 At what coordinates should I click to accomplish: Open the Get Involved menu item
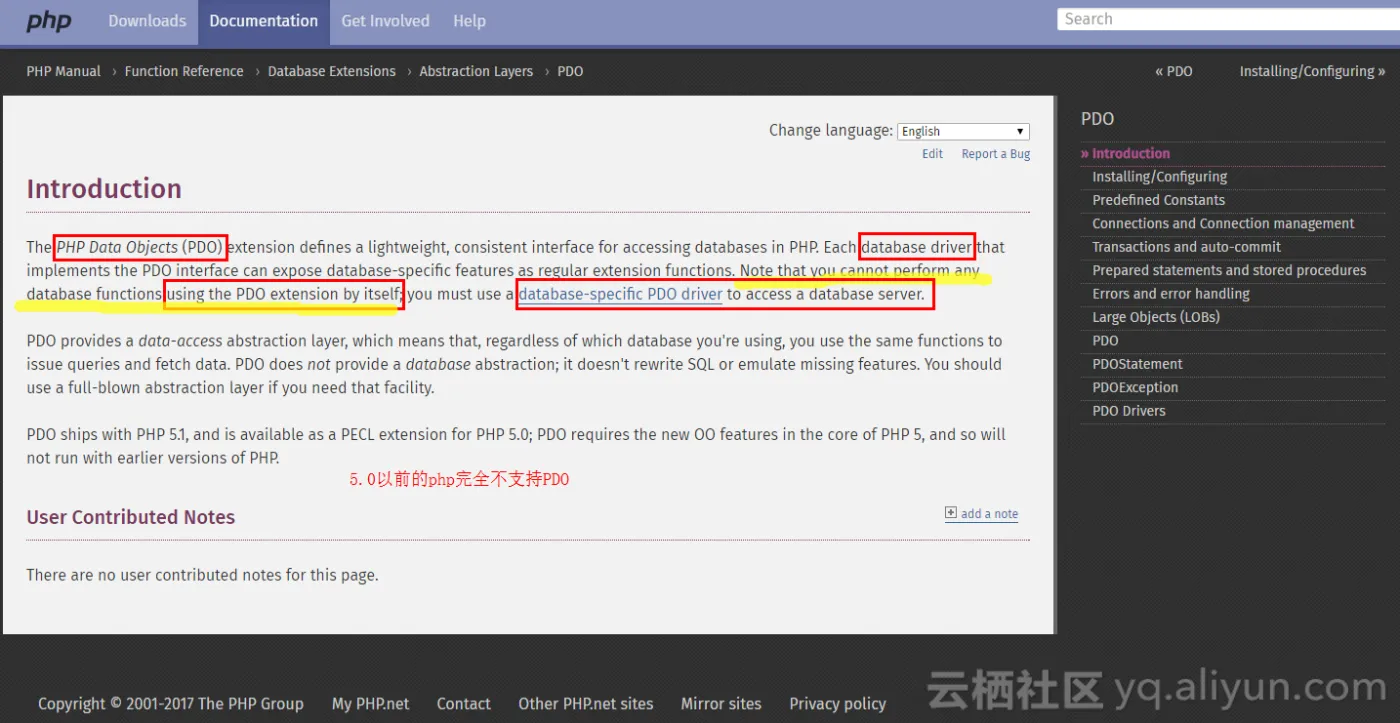385,21
